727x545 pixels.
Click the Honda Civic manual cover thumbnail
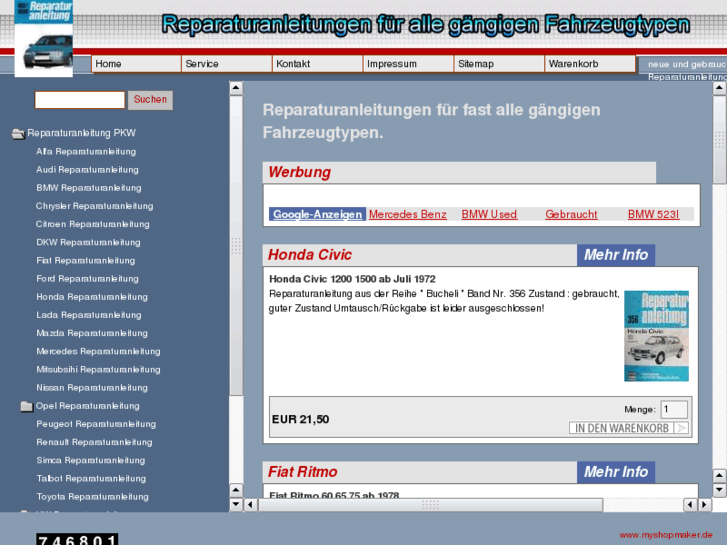click(656, 336)
